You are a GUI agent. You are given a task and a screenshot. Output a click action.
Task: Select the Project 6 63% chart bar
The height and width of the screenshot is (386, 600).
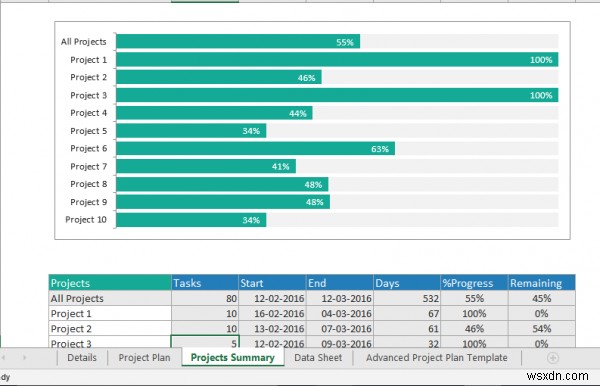(x=256, y=148)
